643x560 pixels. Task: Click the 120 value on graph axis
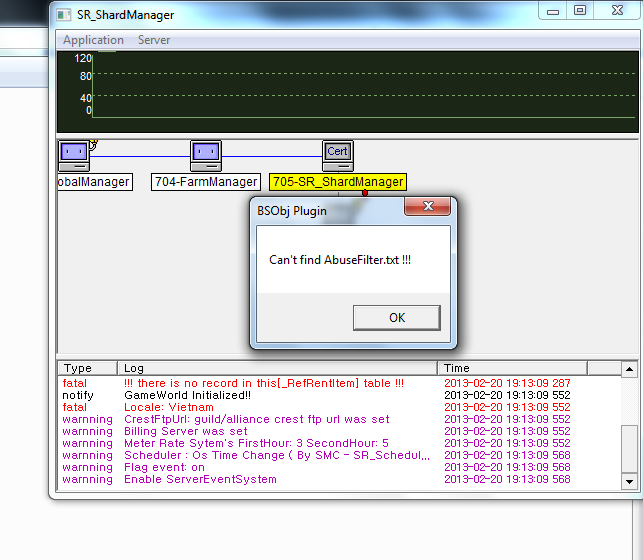click(x=83, y=58)
